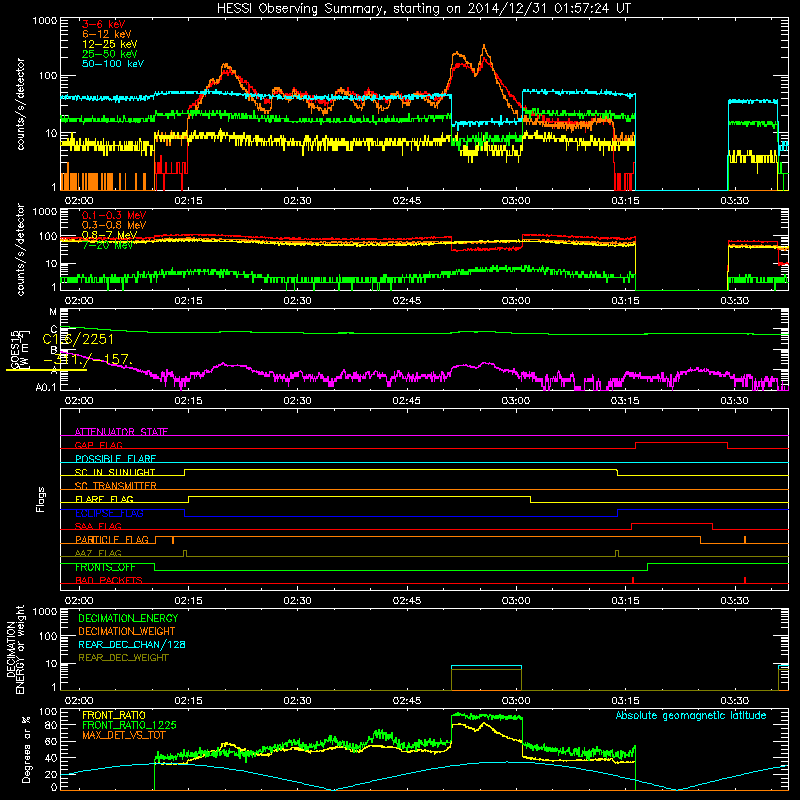Click the 03:00 tick label under the top panel
The height and width of the screenshot is (800, 800).
[x=516, y=201]
